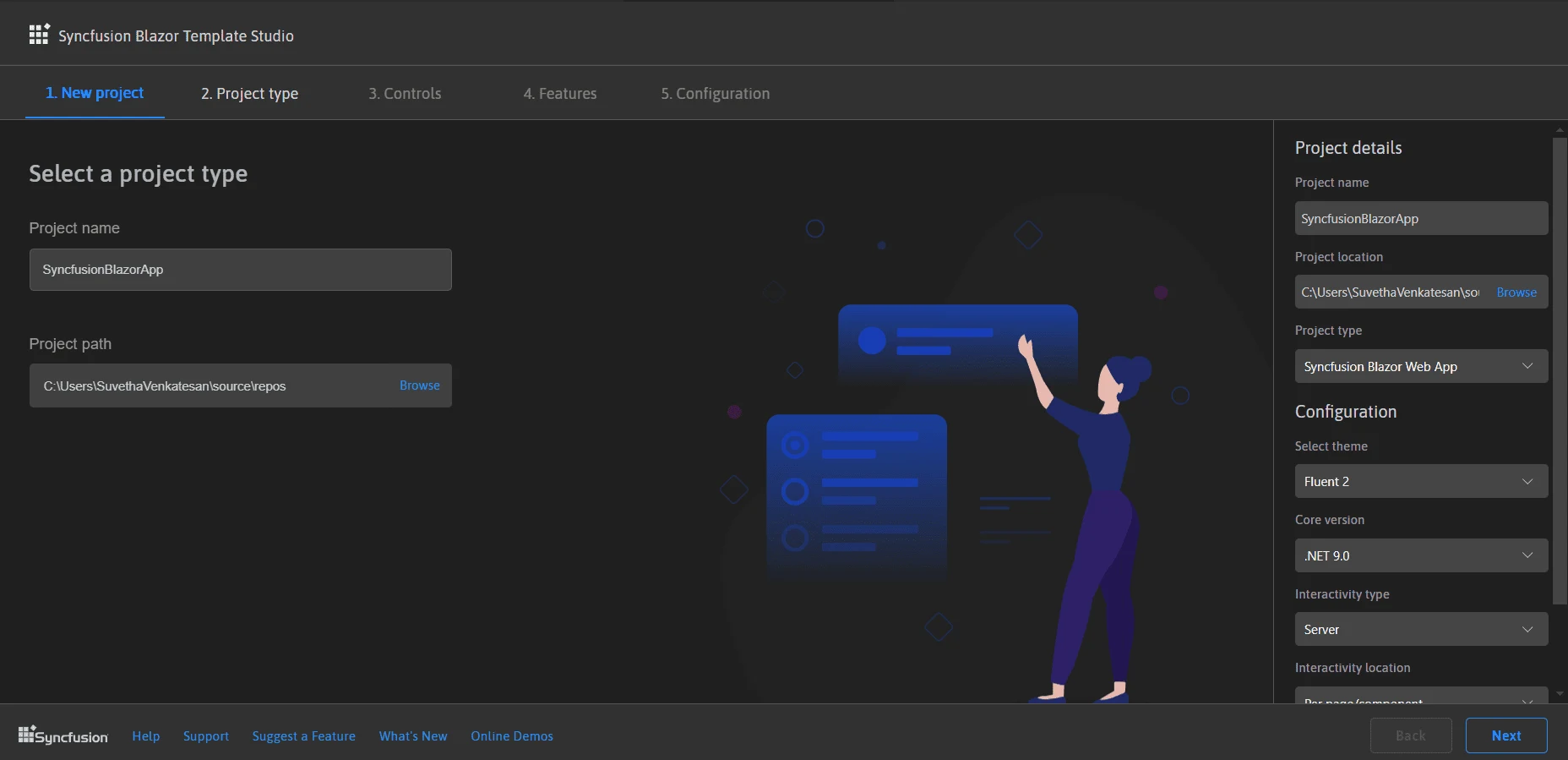Open the Features step tab

coord(560,93)
